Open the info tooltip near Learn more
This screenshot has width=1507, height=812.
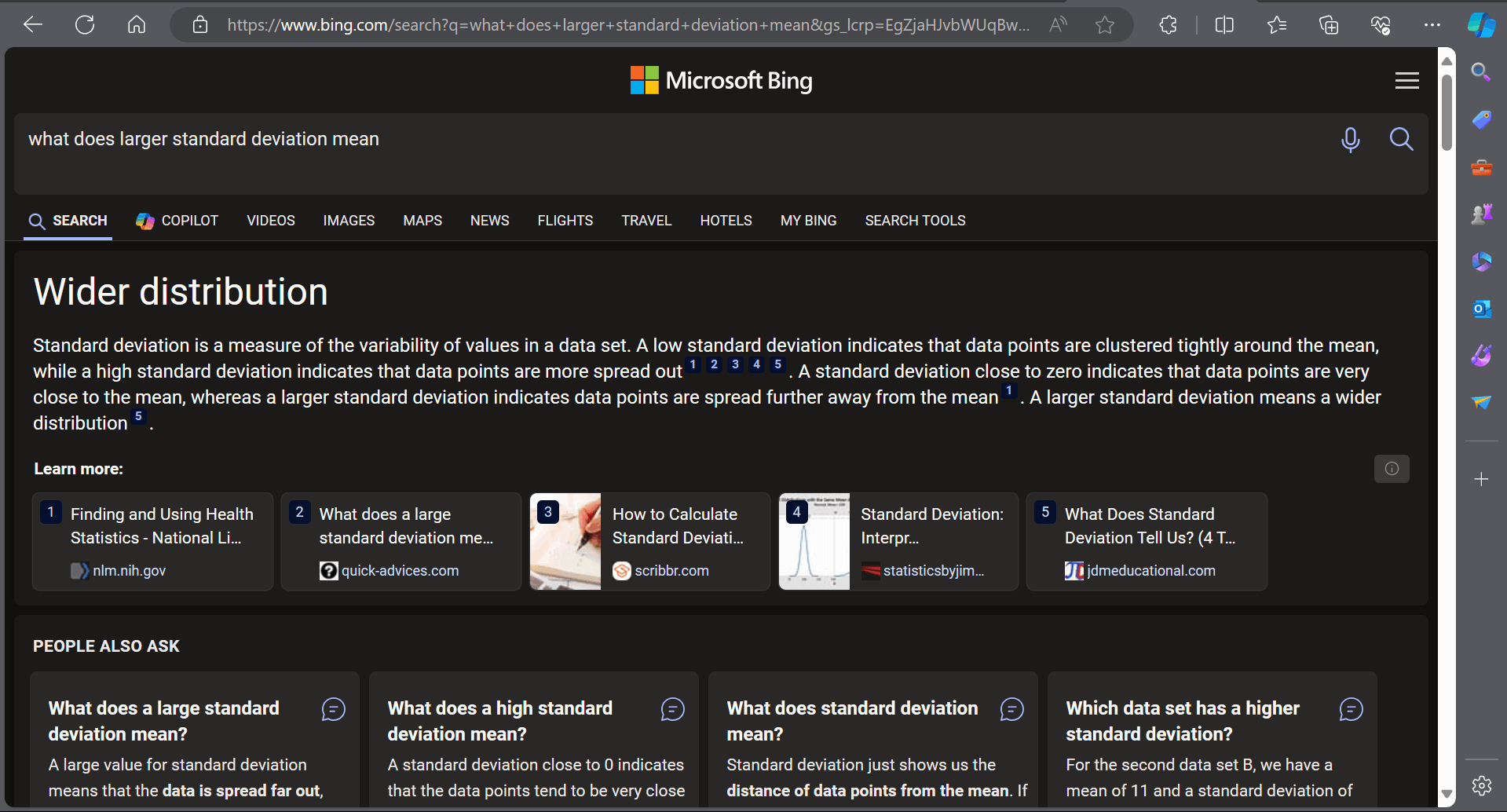[1391, 469]
